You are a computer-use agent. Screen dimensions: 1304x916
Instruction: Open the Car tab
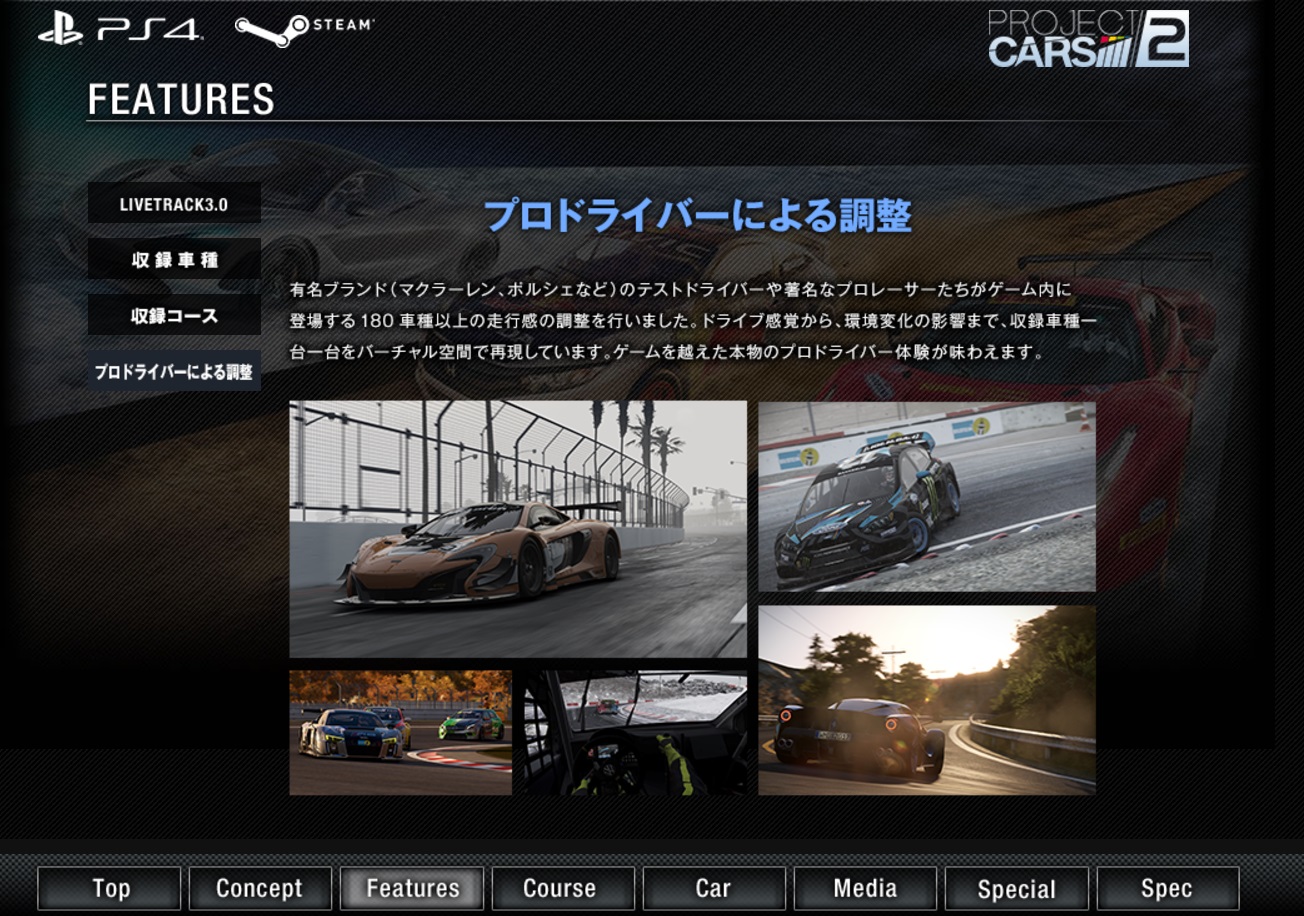(714, 888)
